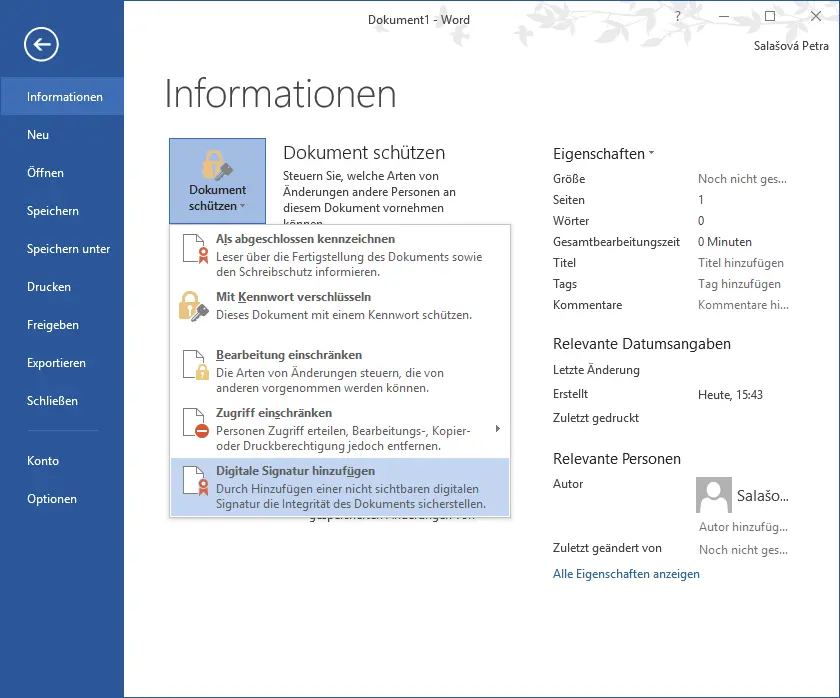Open the Neu tab

62,134
